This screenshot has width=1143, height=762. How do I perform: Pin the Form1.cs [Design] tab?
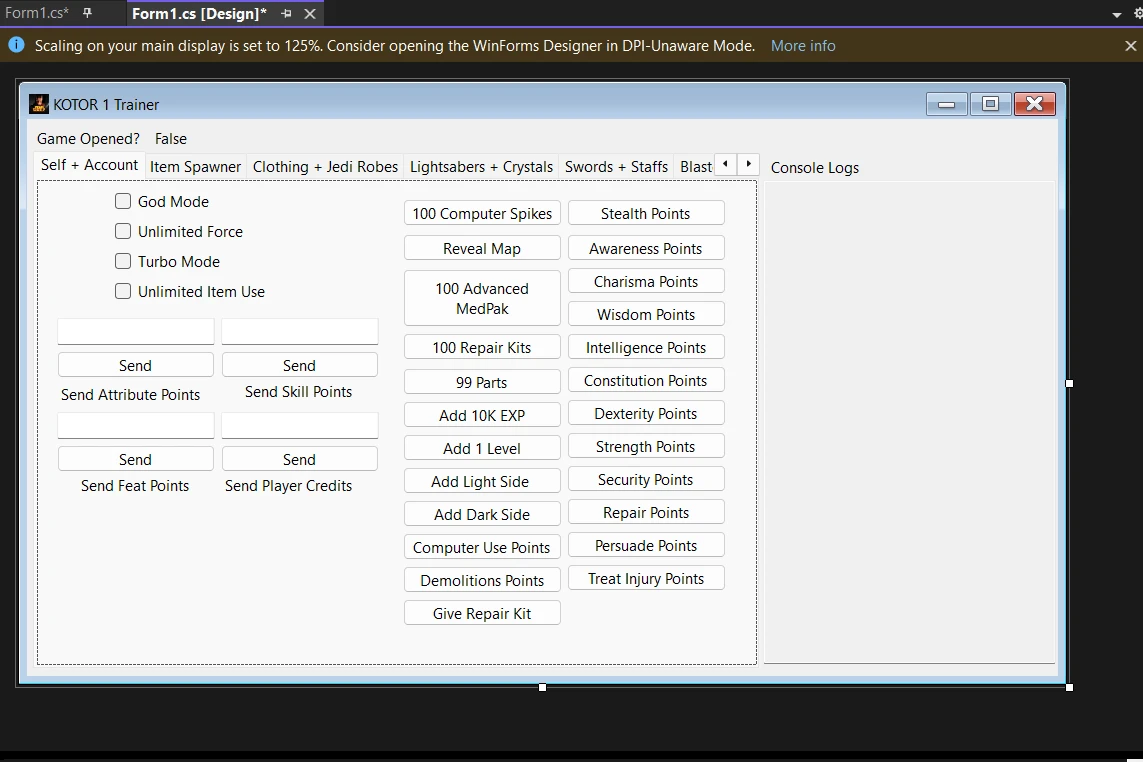tap(287, 14)
